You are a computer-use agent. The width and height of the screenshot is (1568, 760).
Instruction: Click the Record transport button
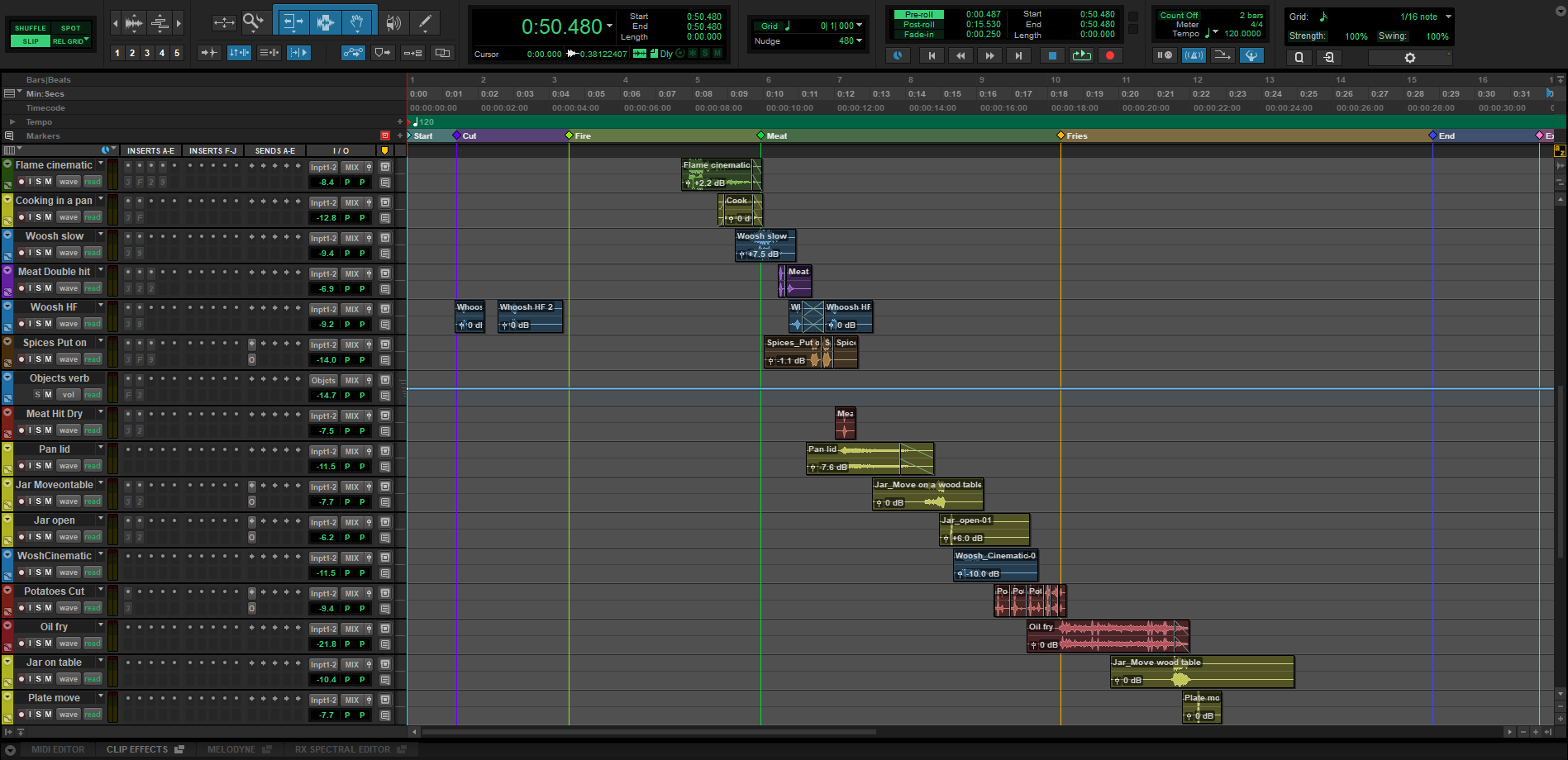tap(1110, 55)
